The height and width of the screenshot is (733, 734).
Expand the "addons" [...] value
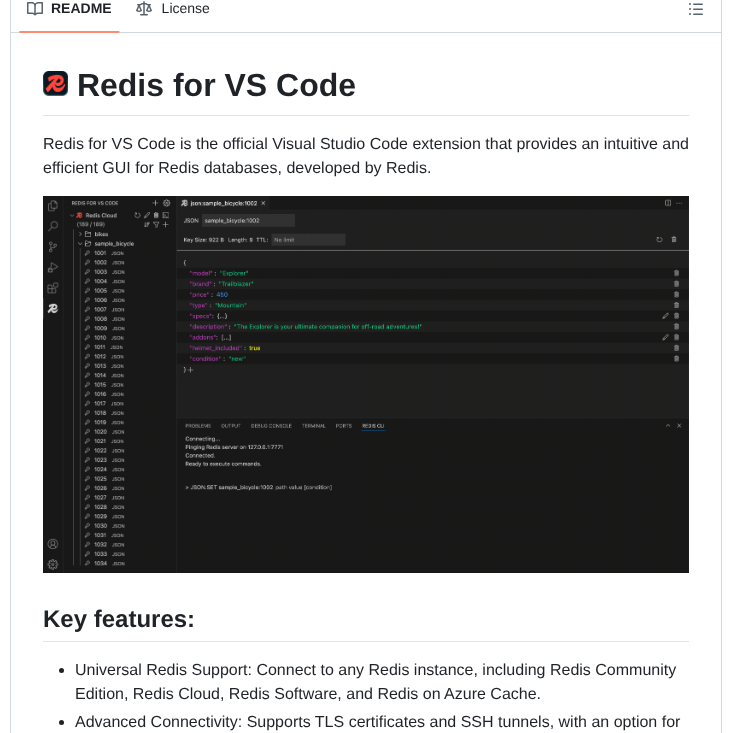click(226, 337)
